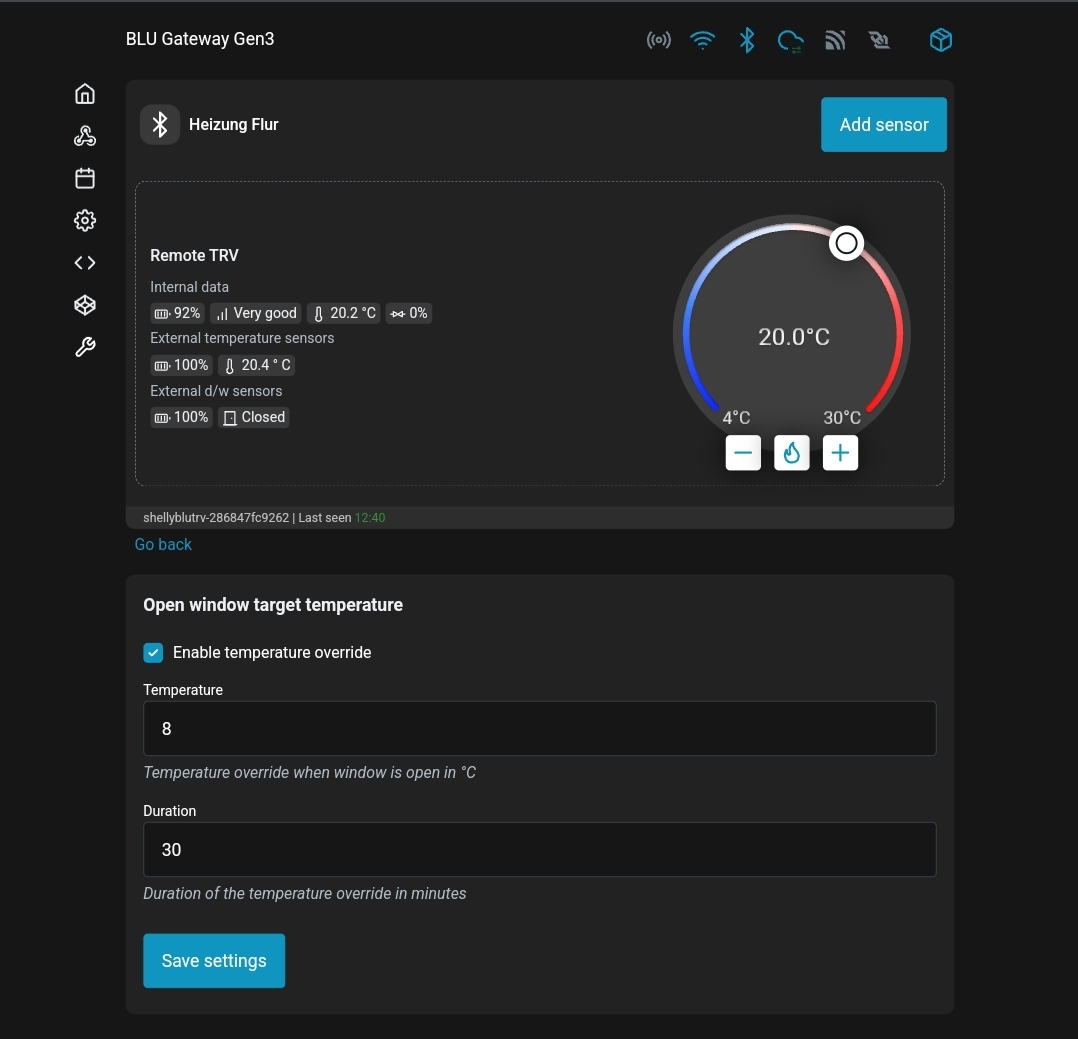Open settings gear in sidebar
The height and width of the screenshot is (1039, 1078).
[x=85, y=221]
